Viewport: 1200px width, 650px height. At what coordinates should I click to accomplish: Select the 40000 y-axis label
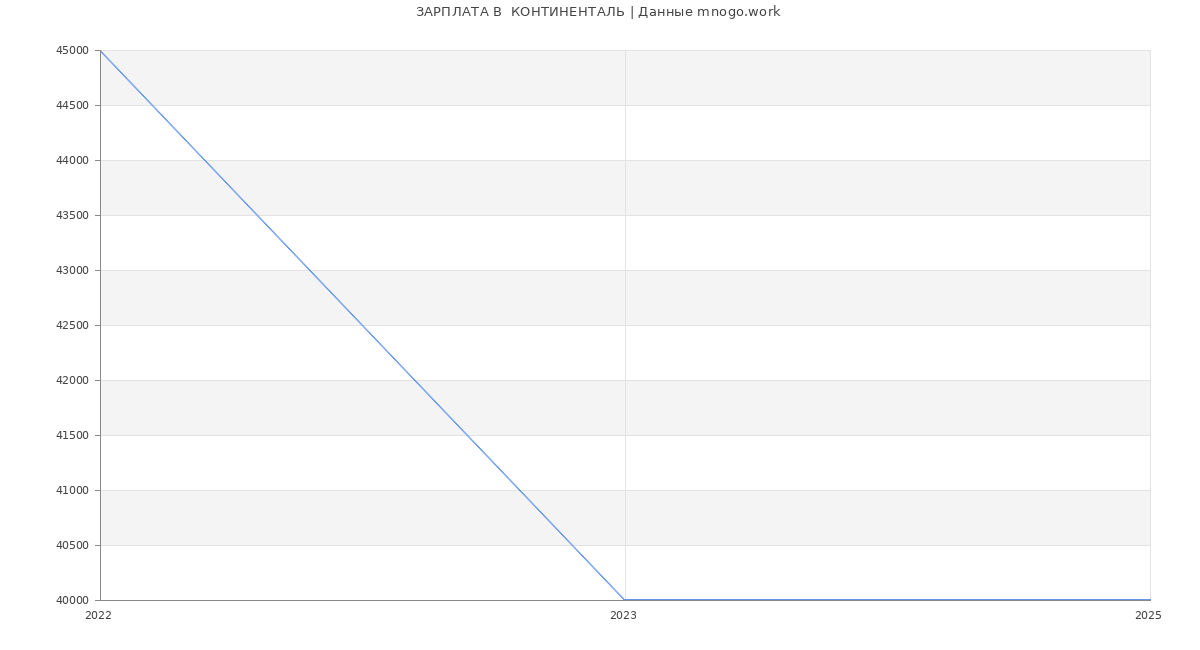click(73, 600)
